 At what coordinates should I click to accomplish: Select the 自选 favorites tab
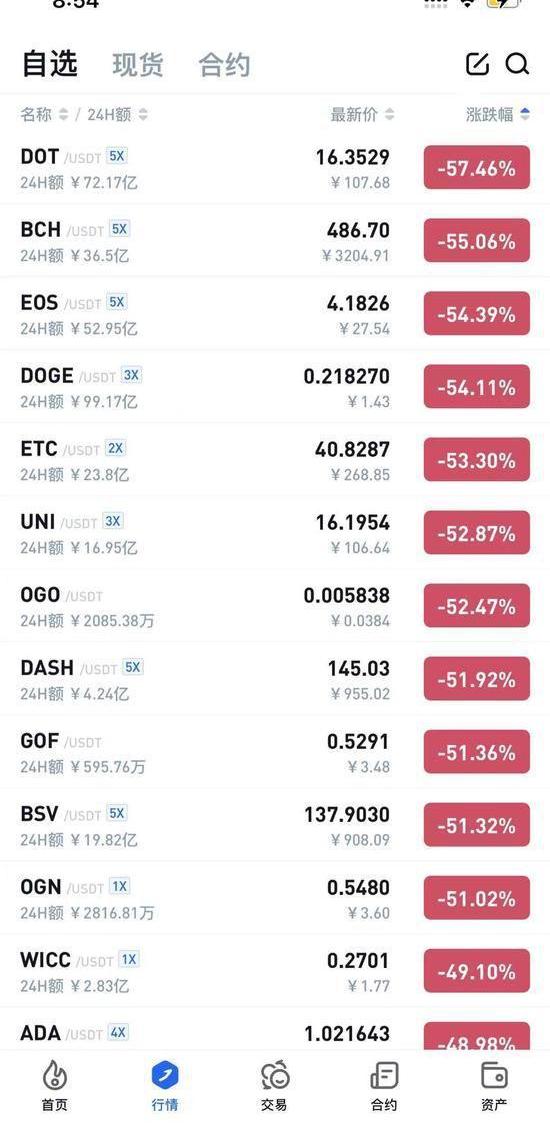(49, 63)
